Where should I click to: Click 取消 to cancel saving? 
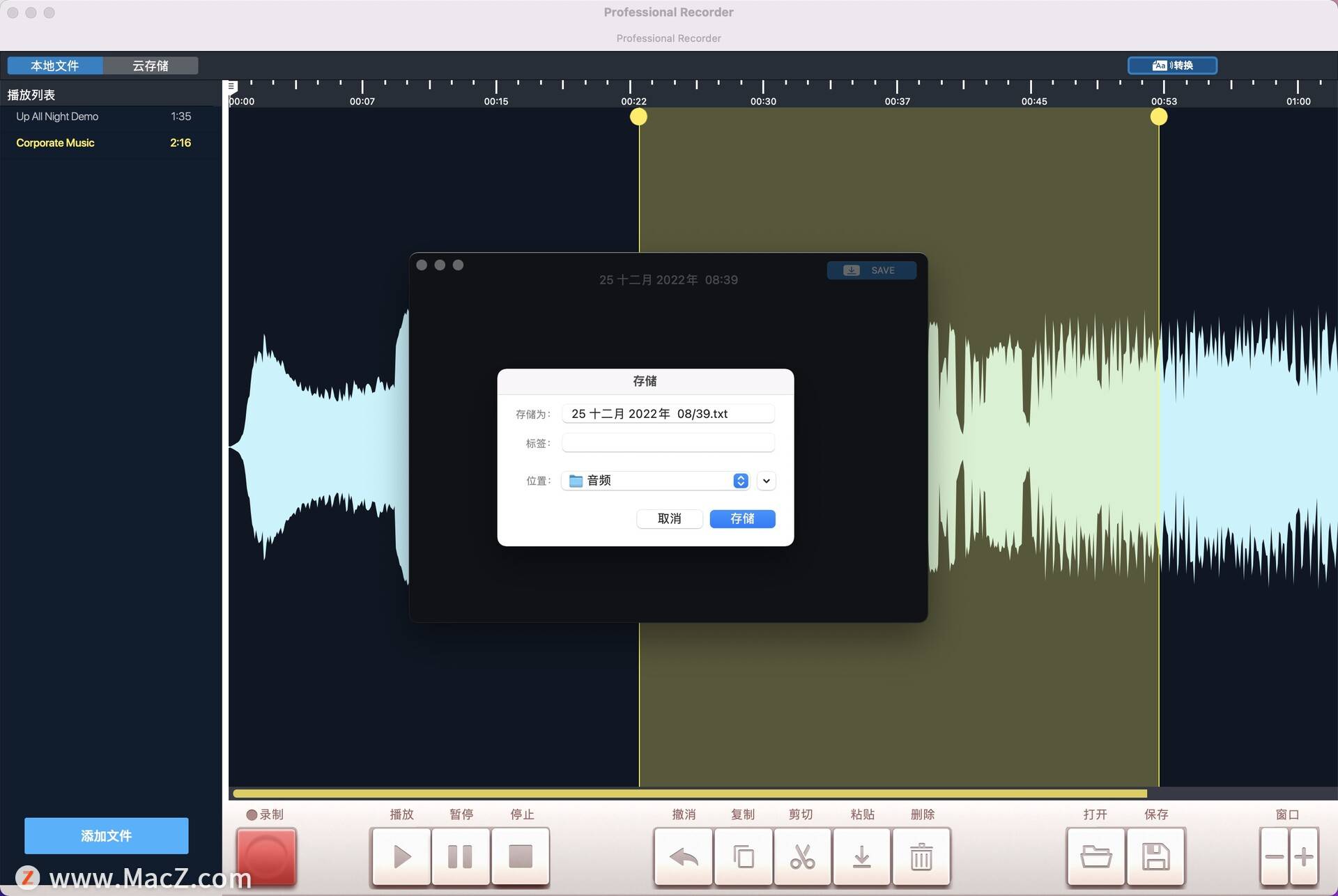click(669, 518)
